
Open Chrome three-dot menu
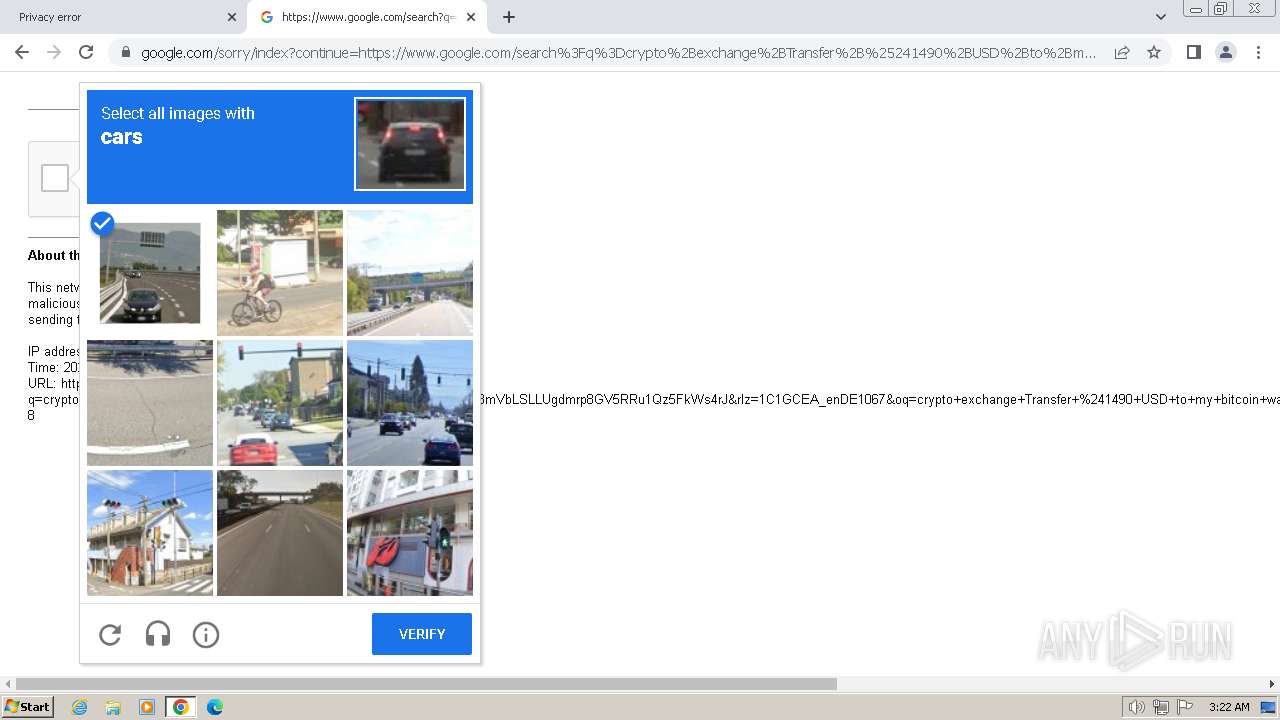[1259, 52]
